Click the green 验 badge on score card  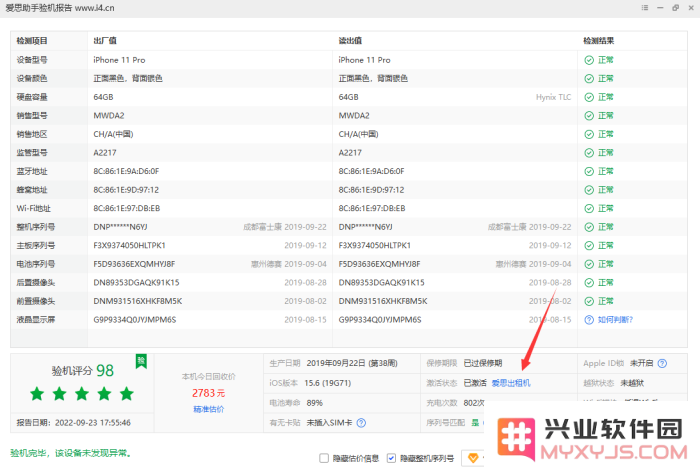pos(141,361)
